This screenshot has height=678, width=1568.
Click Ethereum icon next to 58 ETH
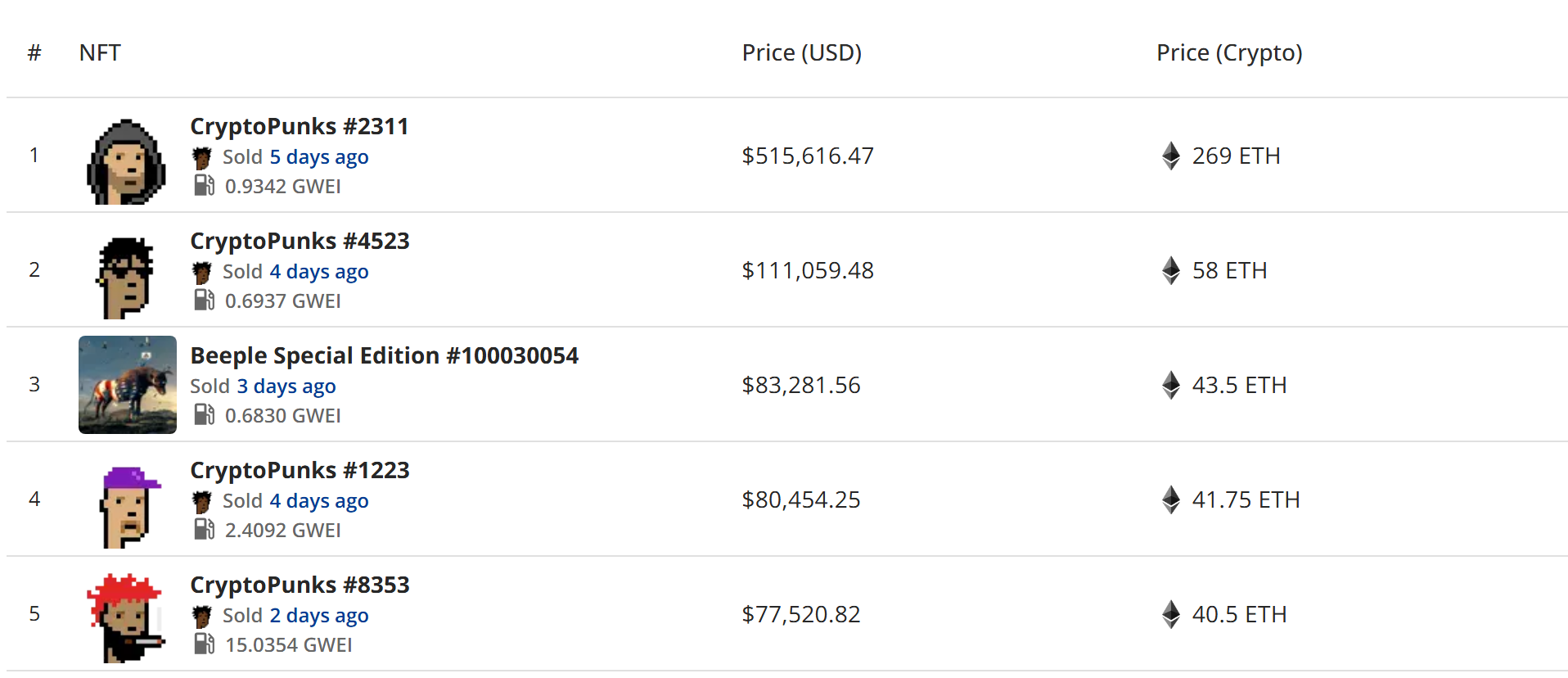[1171, 270]
